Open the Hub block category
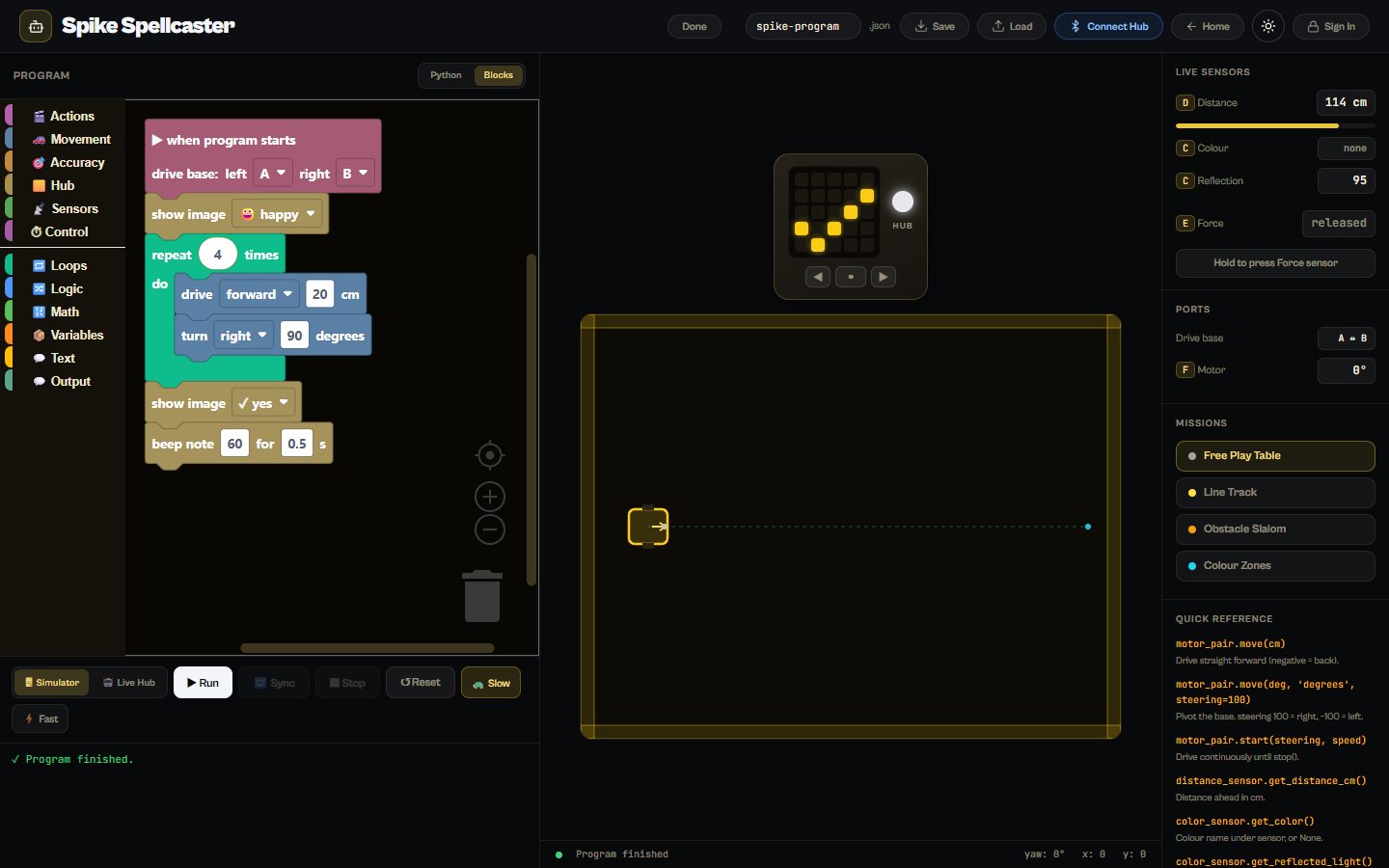This screenshot has width=1389, height=868. 63,185
